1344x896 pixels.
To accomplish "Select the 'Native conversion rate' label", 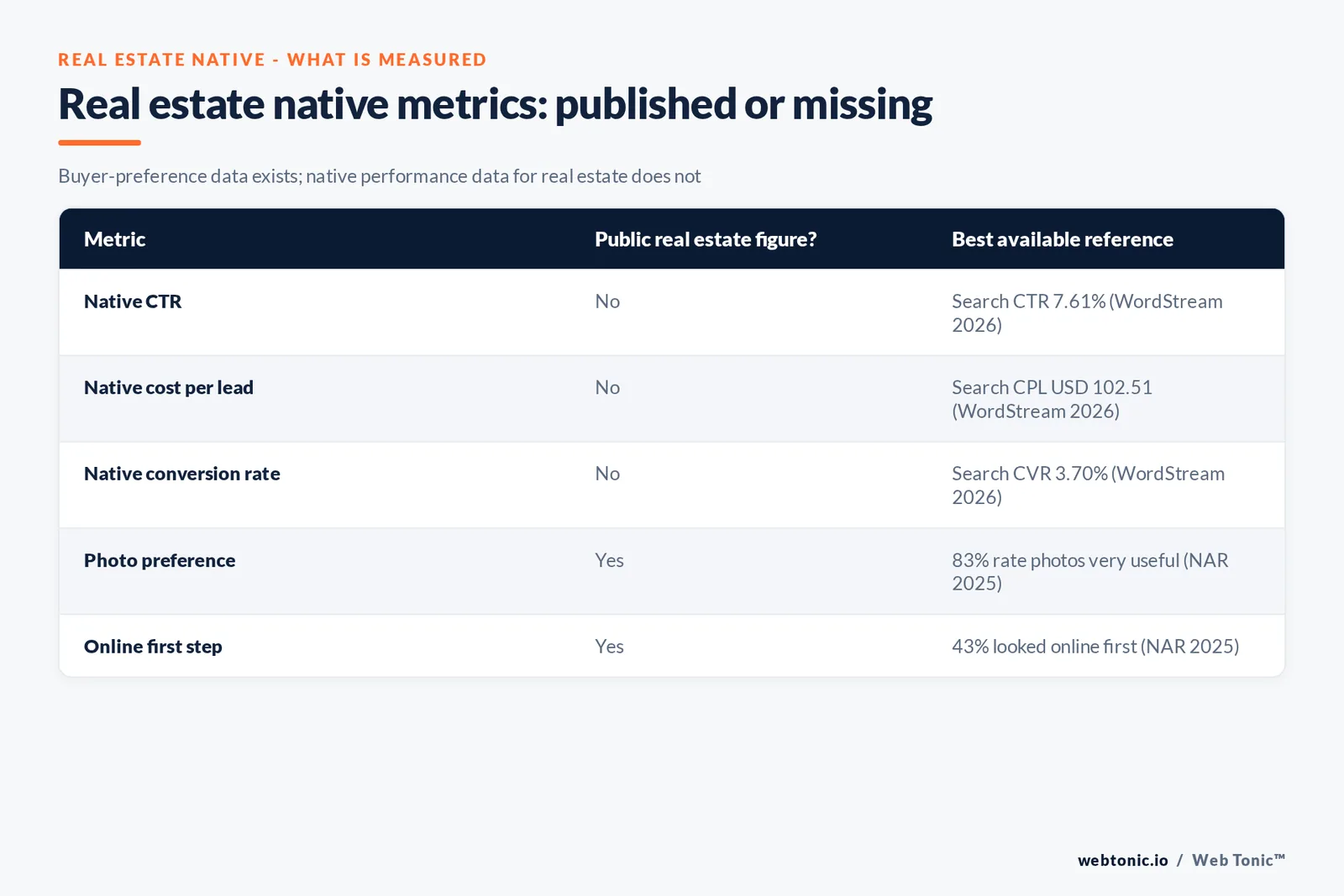I will click(x=182, y=474).
